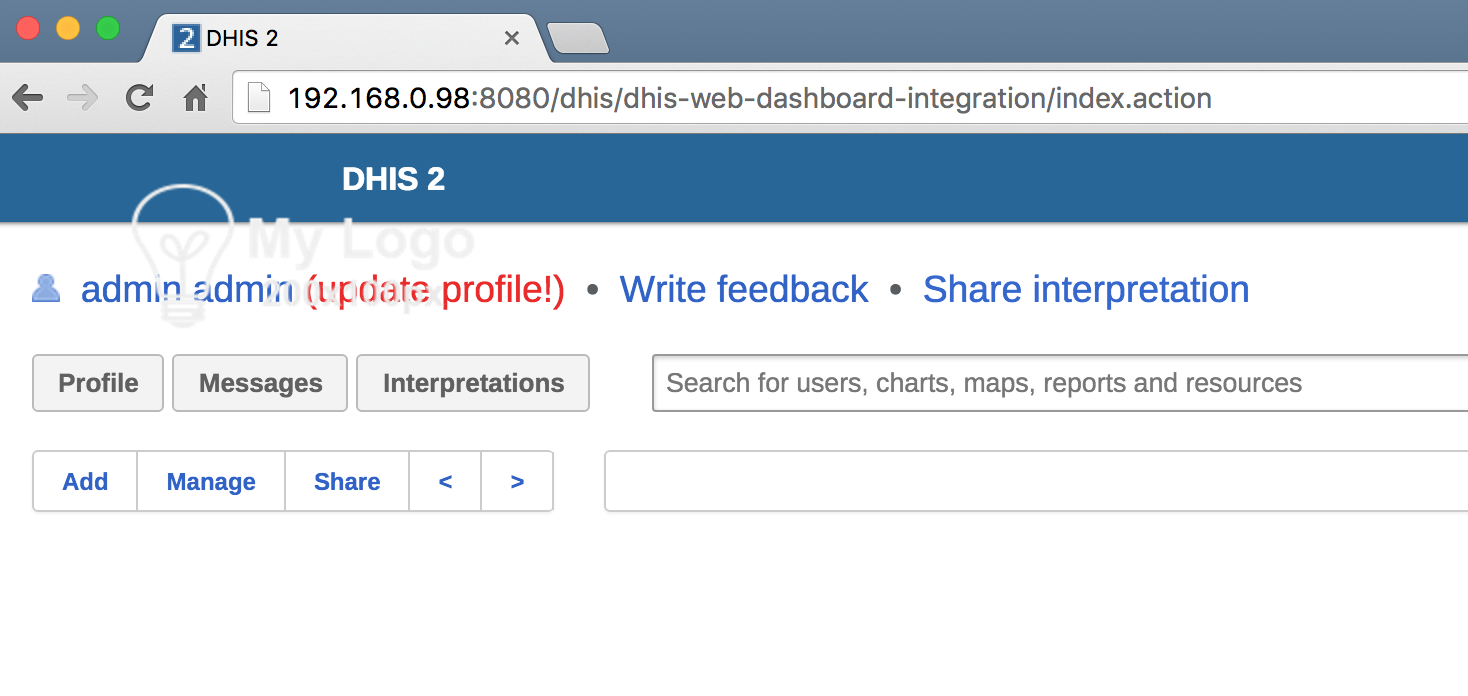Click the user avatar icon beside admin admin
Viewport: 1468px width, 696px height.
tap(46, 289)
